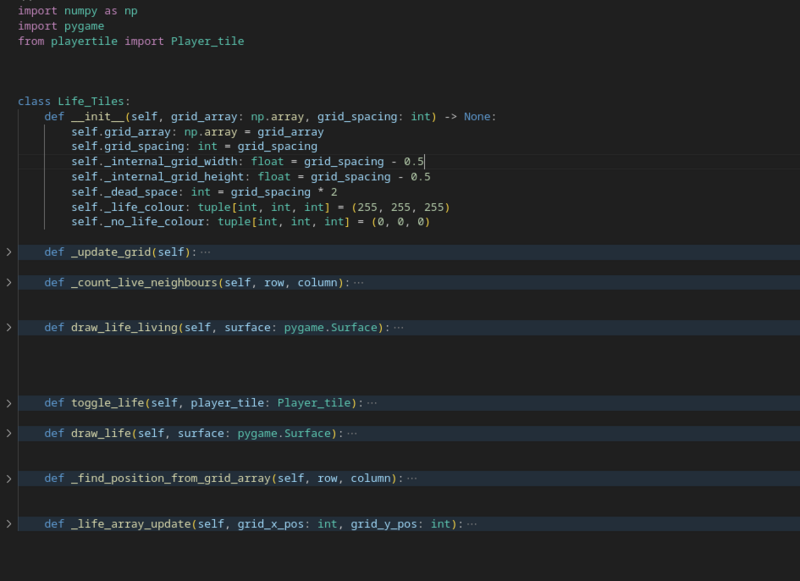Click '_no_life_colour' attribute name
Viewport: 800px width, 581px height.
coord(154,222)
